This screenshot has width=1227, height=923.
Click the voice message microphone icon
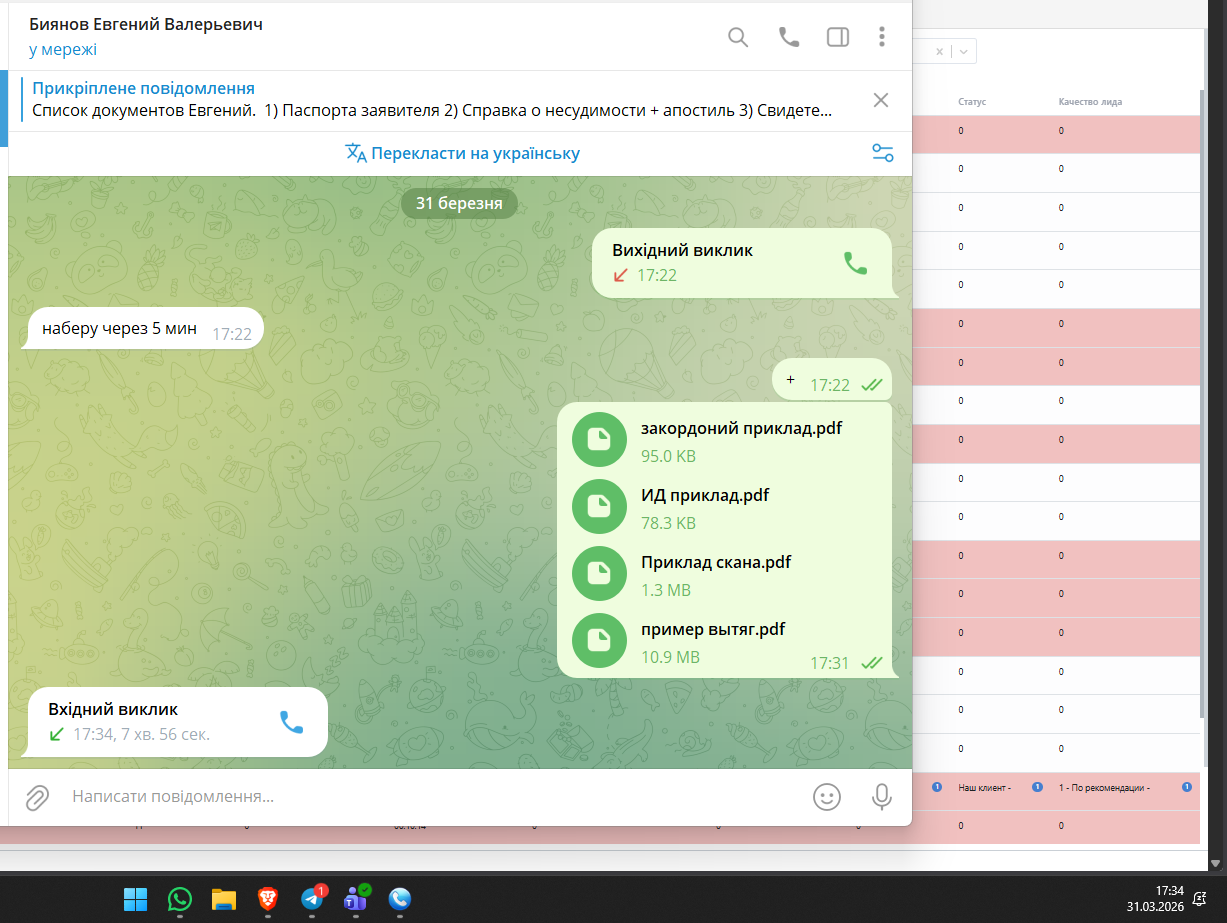[x=881, y=797]
